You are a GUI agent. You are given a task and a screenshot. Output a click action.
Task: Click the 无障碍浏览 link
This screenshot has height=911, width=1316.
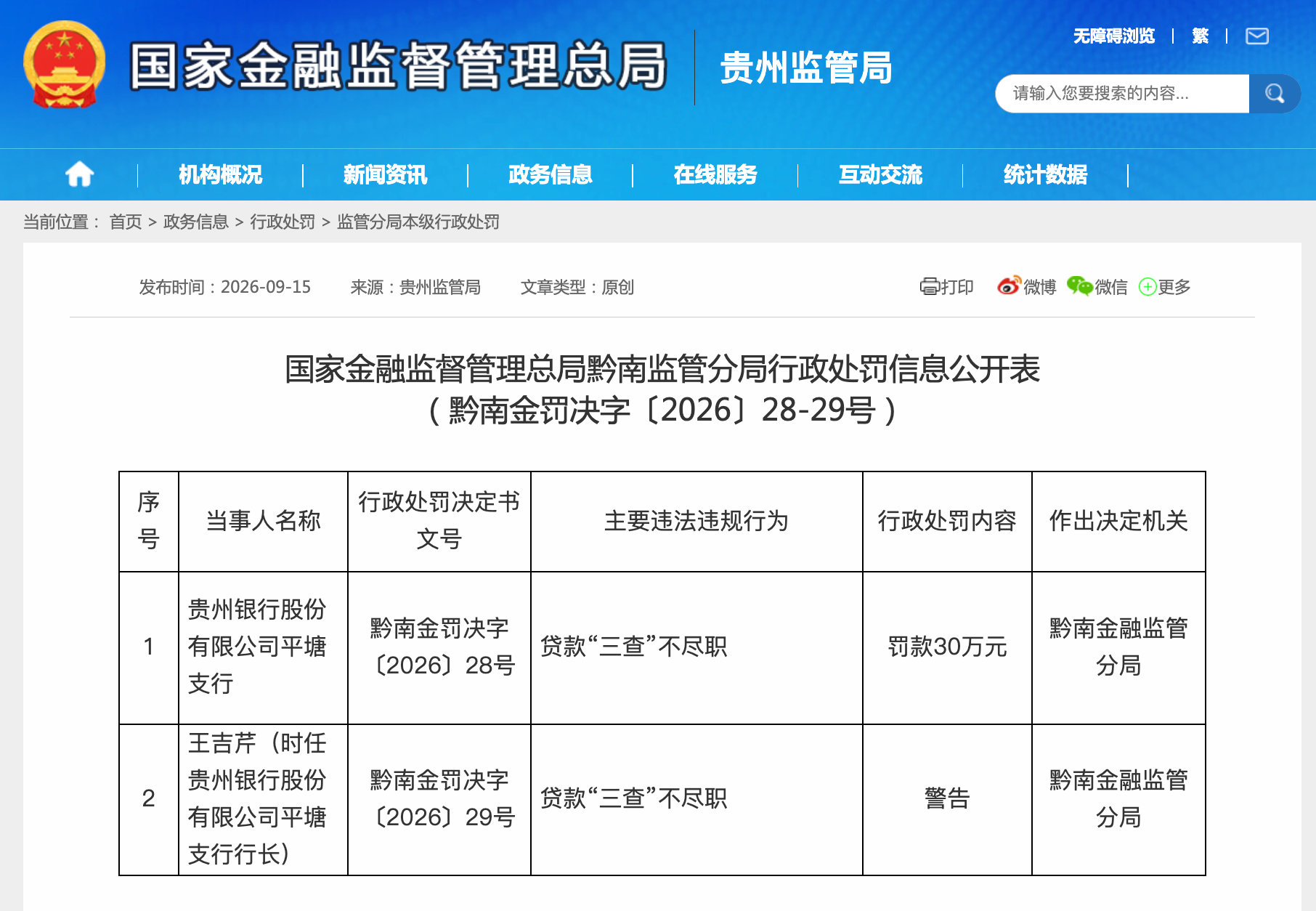pyautogui.click(x=1114, y=36)
